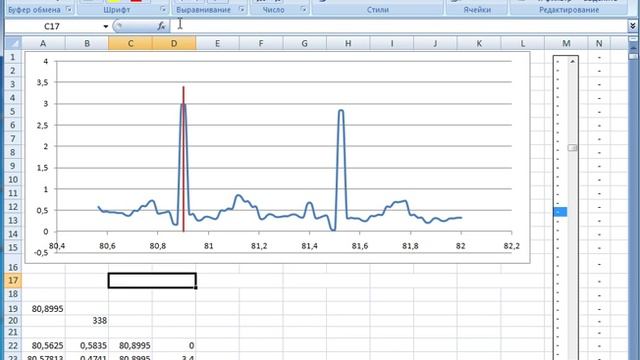Click cell B22 containing 0,5835
Image resolution: width=640 pixels, height=360 pixels.
(x=87, y=345)
